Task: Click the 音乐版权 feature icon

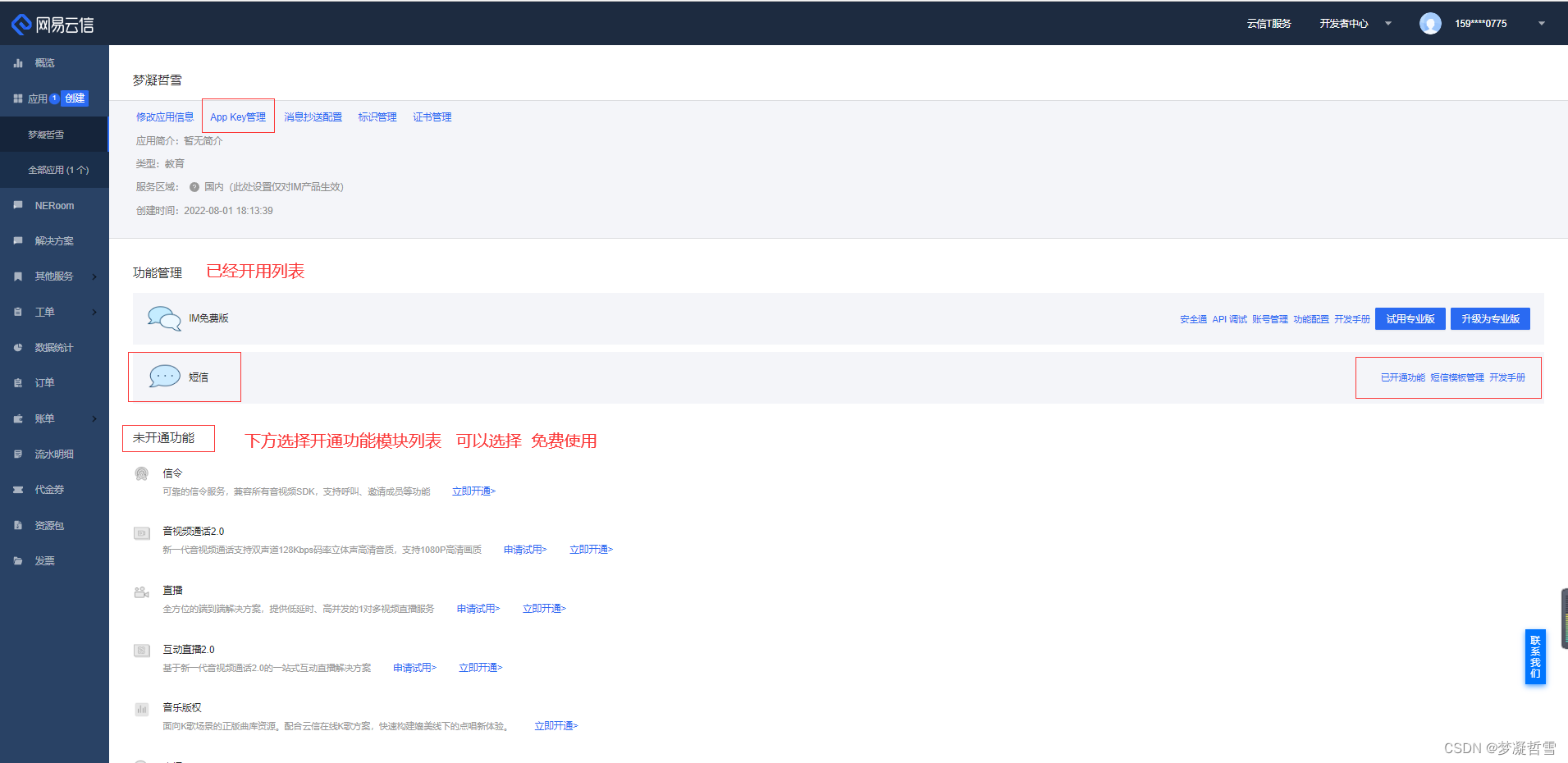Action: point(142,710)
